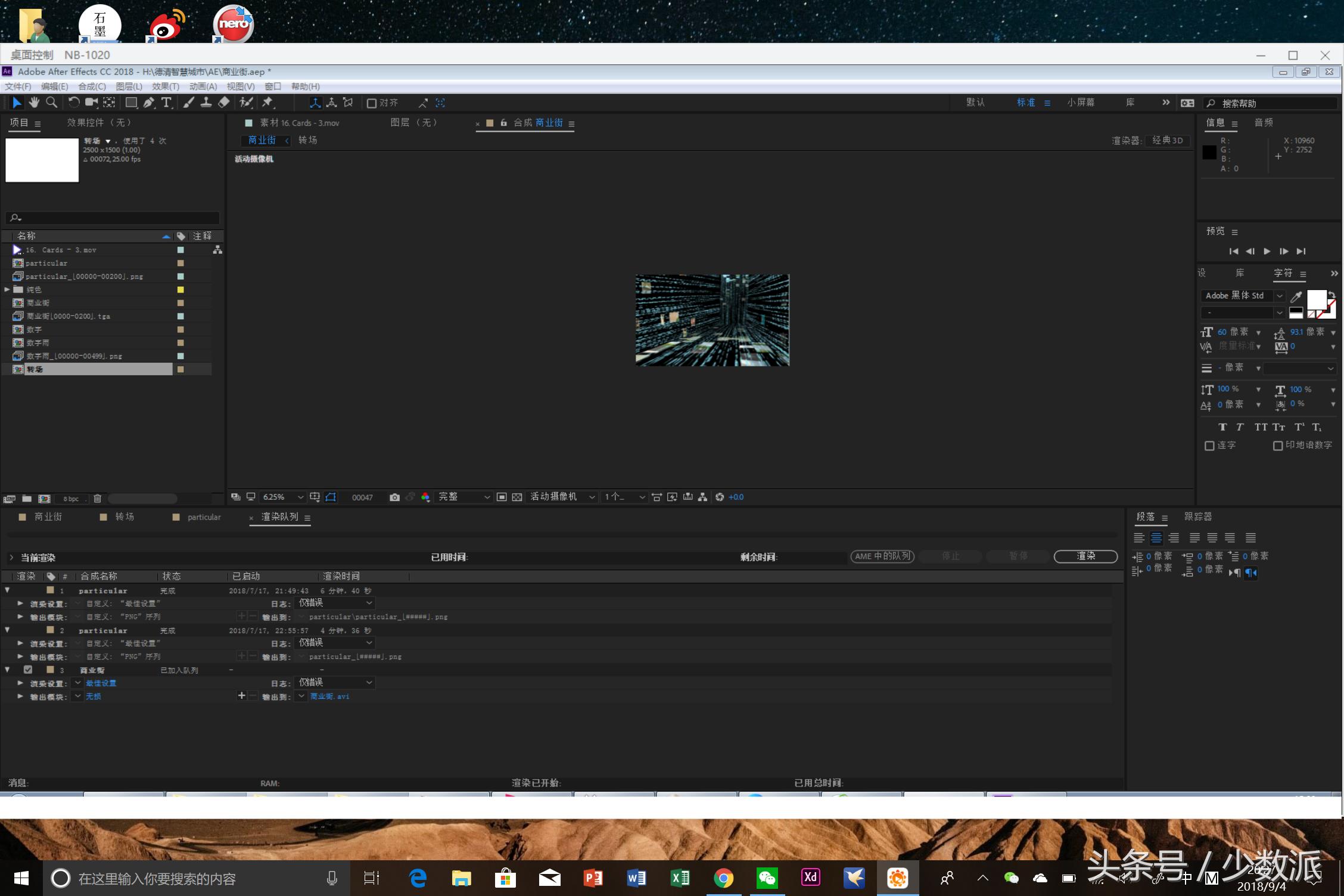Click the eyedropper in Character panel
1344x896 pixels.
coord(1296,296)
